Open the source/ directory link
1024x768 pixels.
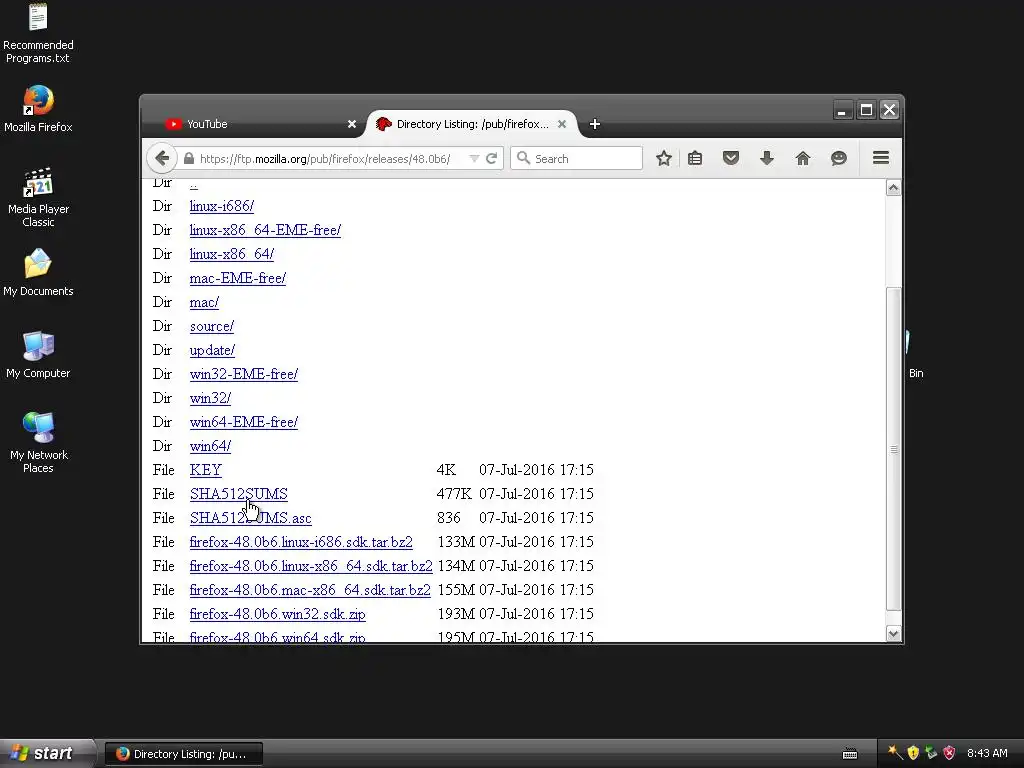pyautogui.click(x=212, y=327)
